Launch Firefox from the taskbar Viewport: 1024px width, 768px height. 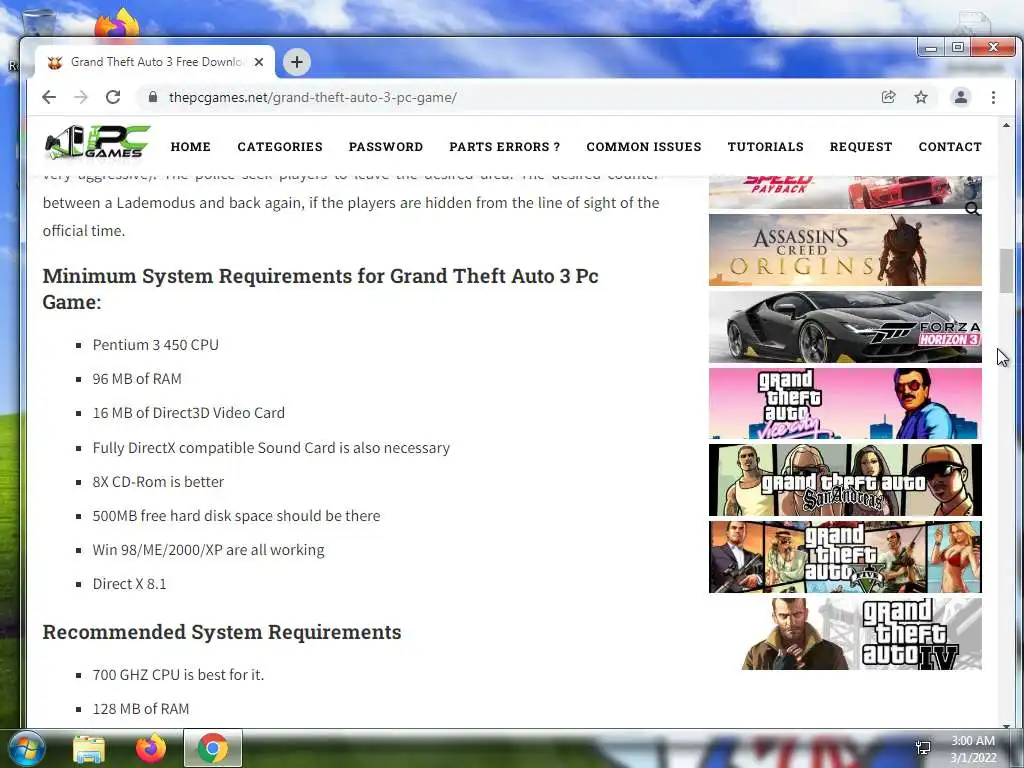click(x=150, y=748)
